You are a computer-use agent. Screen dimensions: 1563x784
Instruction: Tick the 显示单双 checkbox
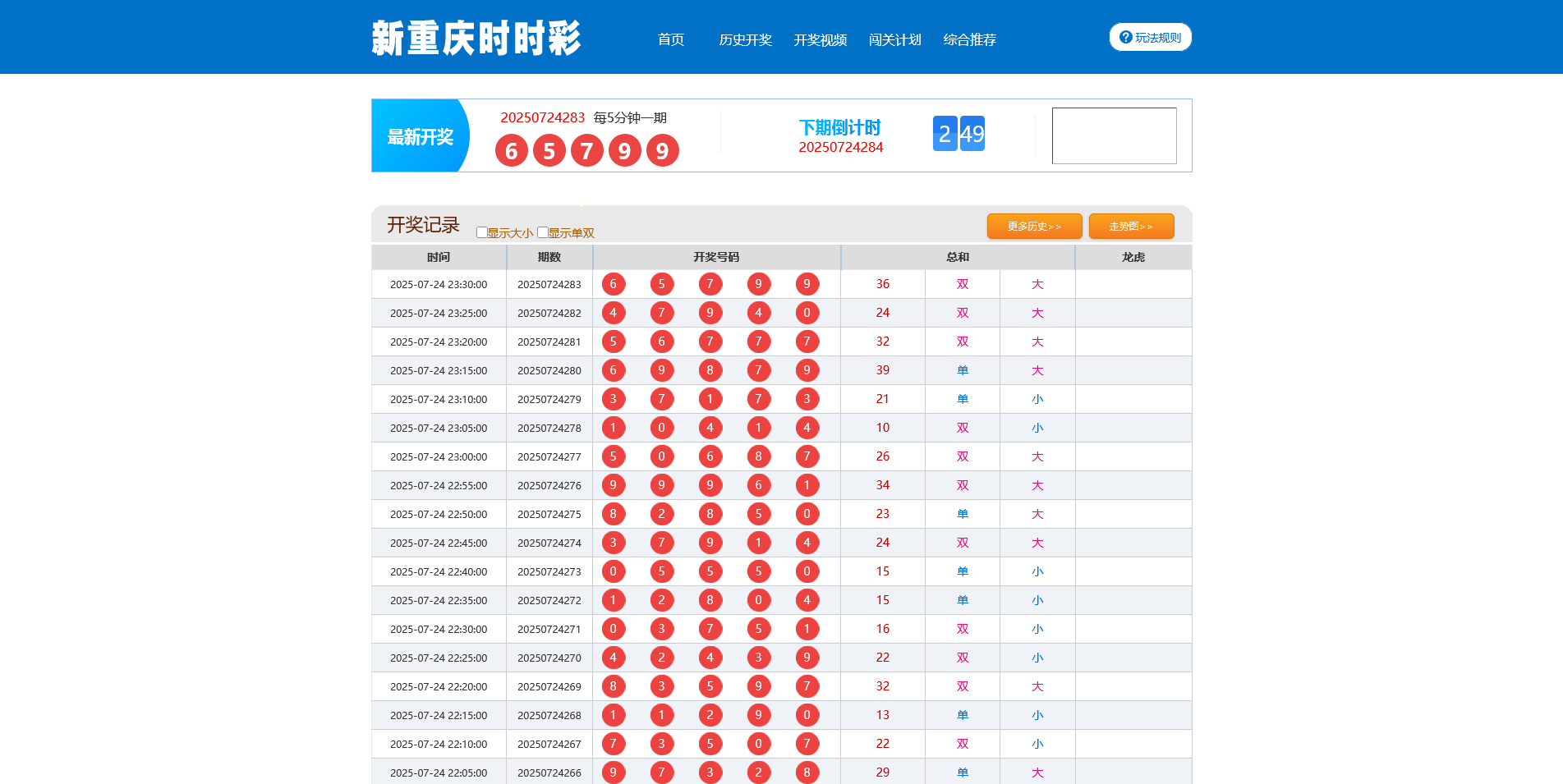[543, 232]
